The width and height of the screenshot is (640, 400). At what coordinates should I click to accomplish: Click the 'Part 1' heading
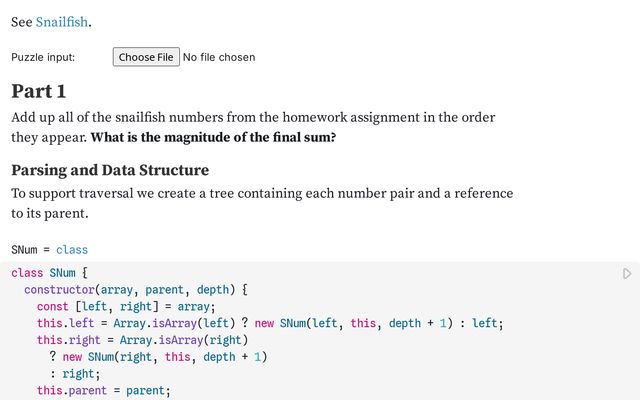pos(39,91)
